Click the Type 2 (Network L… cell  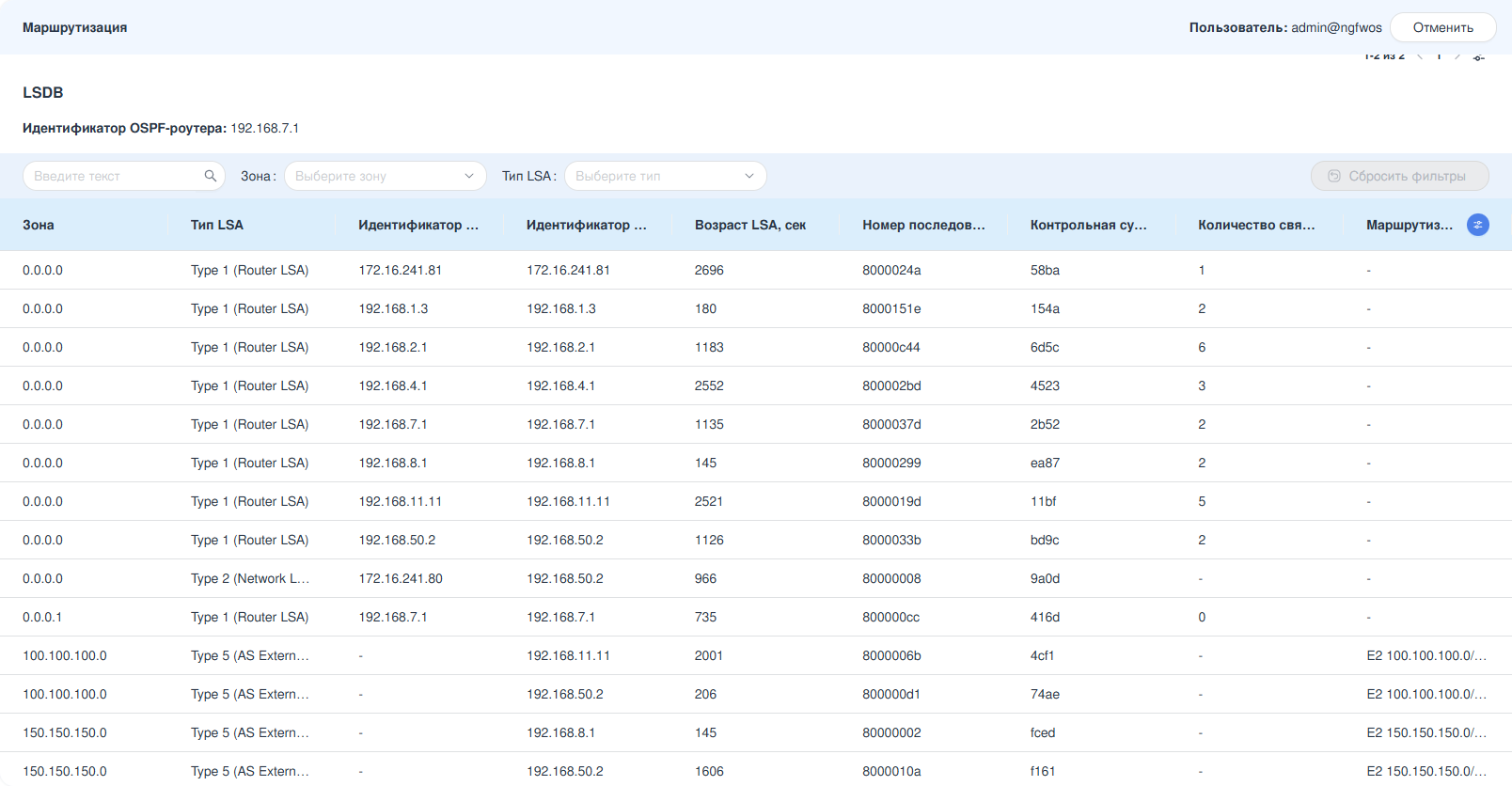tap(250, 578)
